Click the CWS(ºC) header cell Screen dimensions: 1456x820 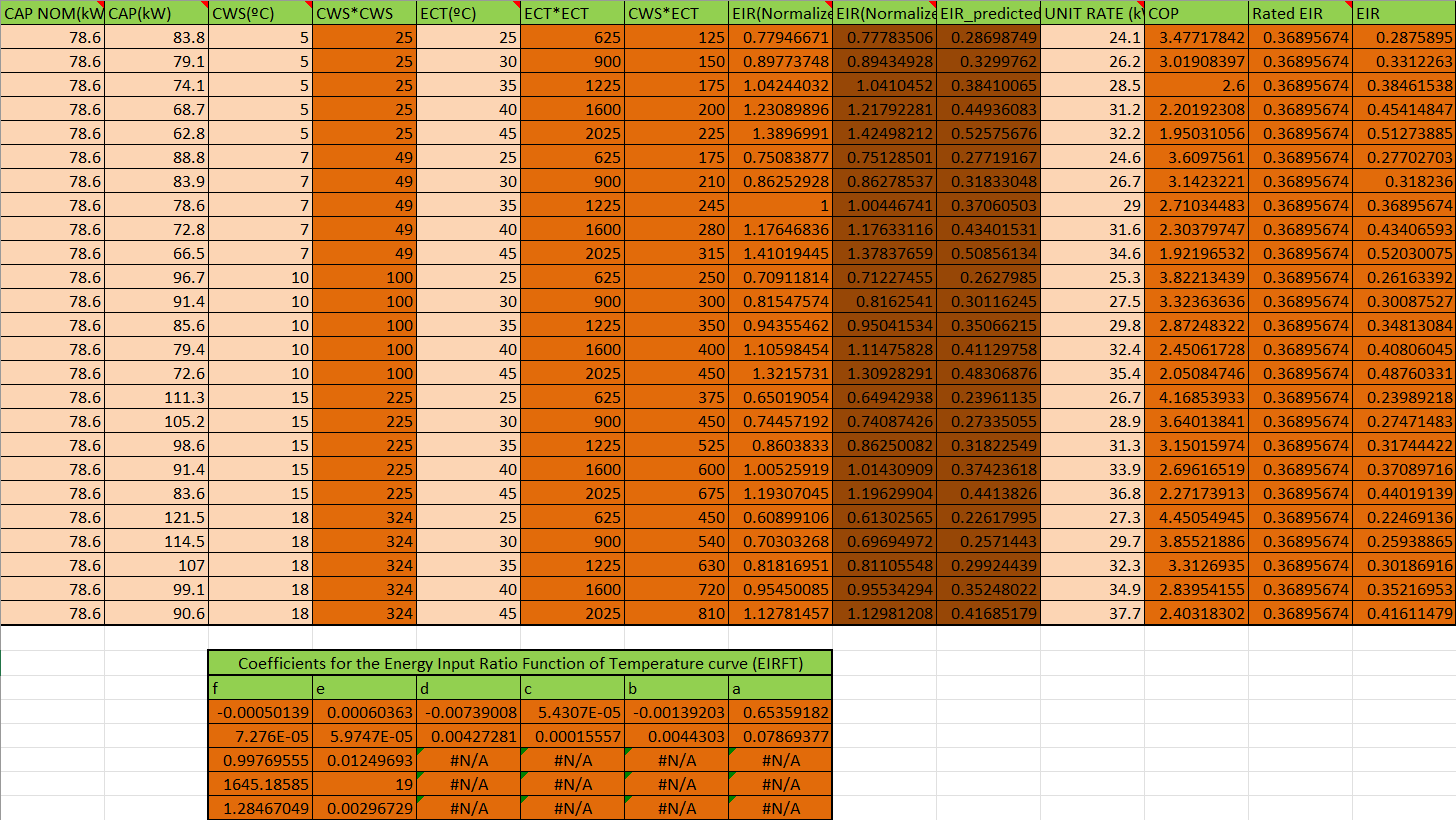coord(260,14)
